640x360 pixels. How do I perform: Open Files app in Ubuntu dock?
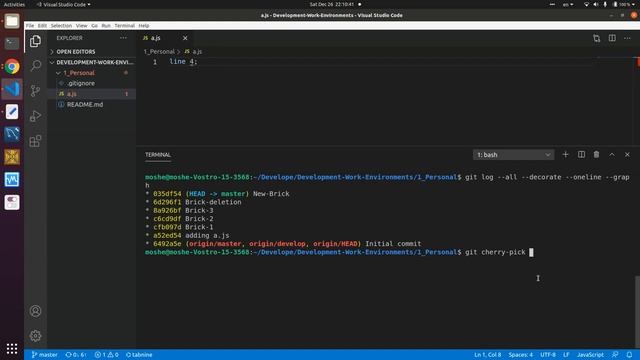[x=12, y=21]
